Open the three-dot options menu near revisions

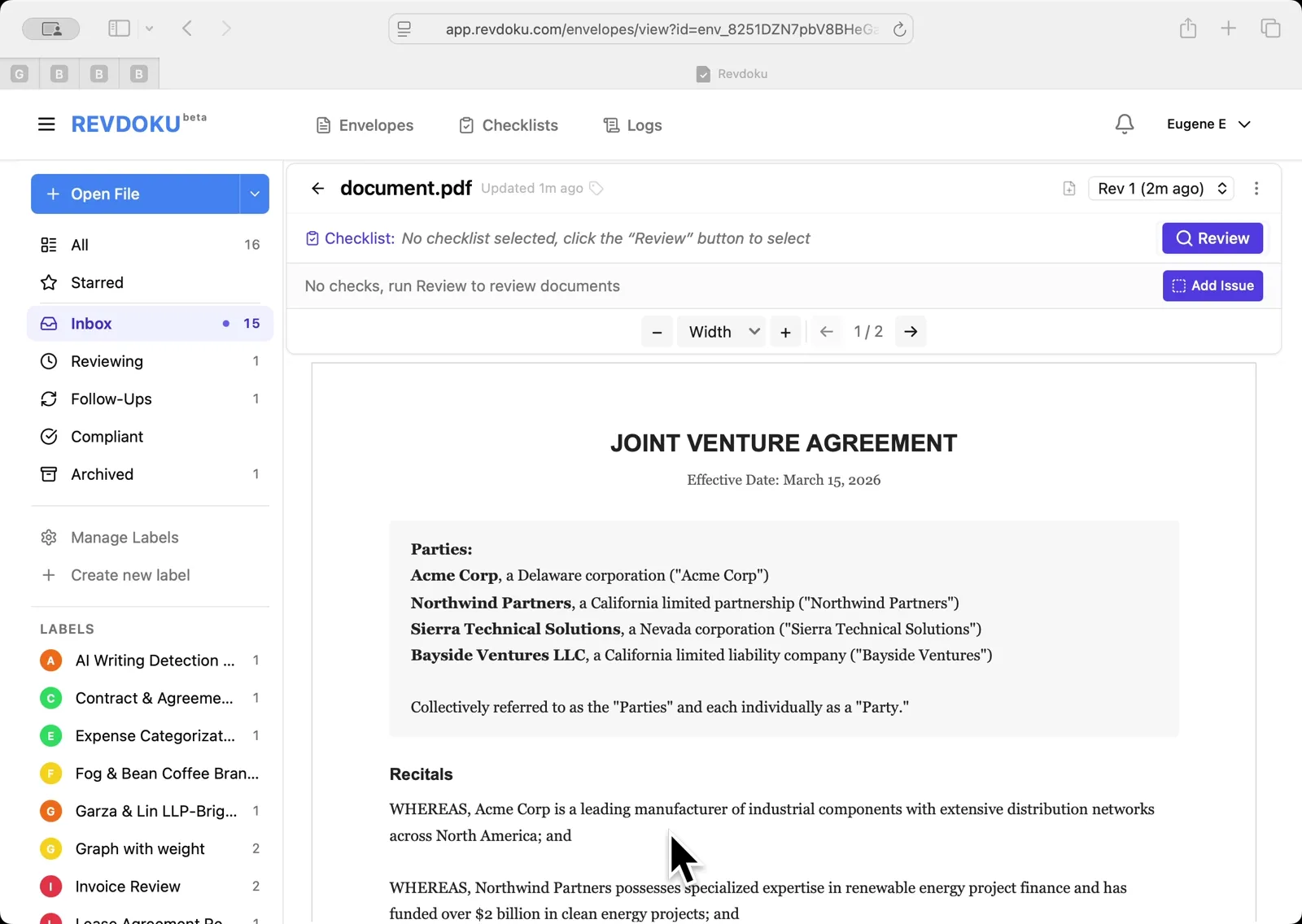tap(1256, 188)
